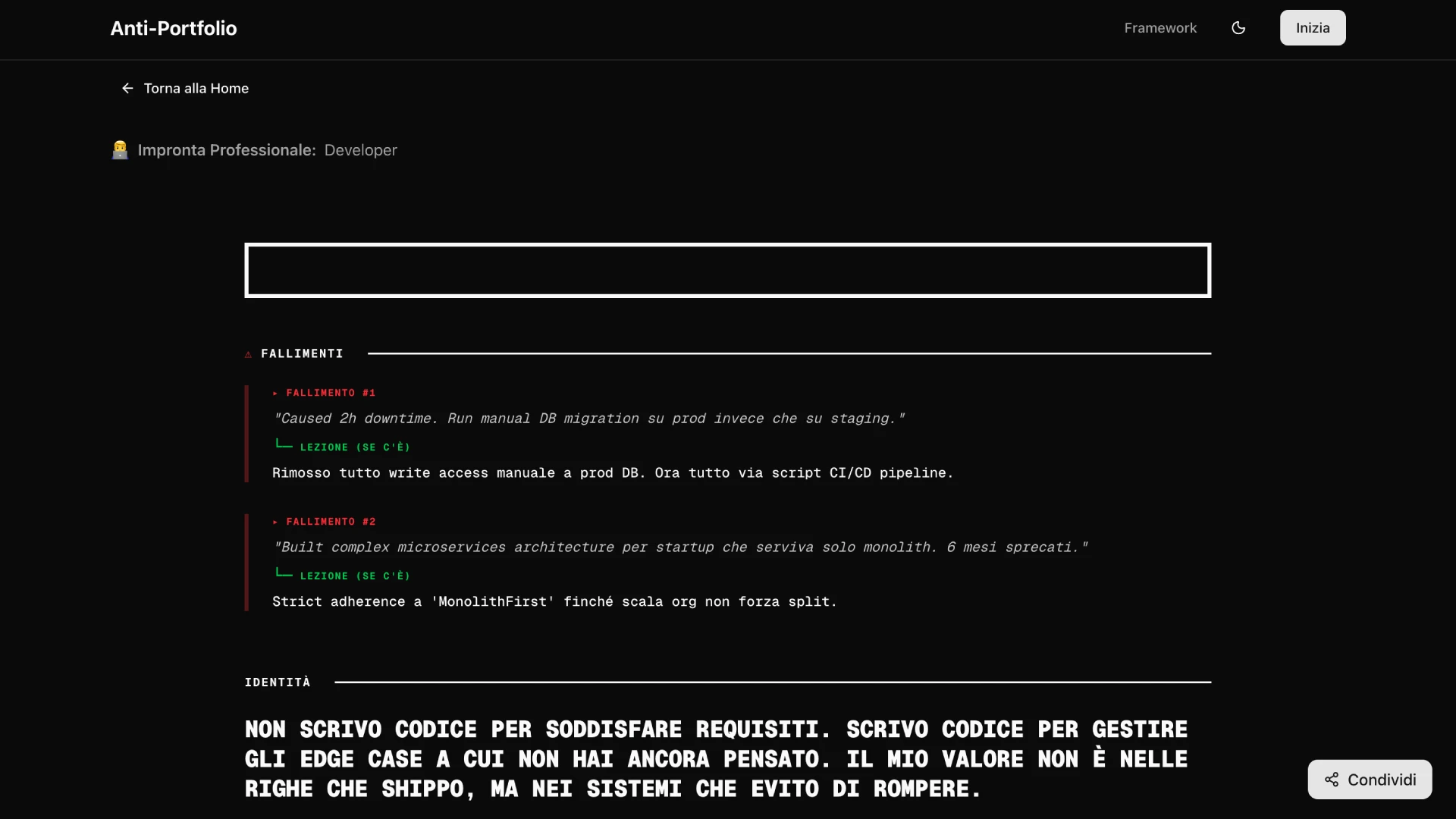
Task: Toggle the theme switch in the header
Action: [1238, 28]
